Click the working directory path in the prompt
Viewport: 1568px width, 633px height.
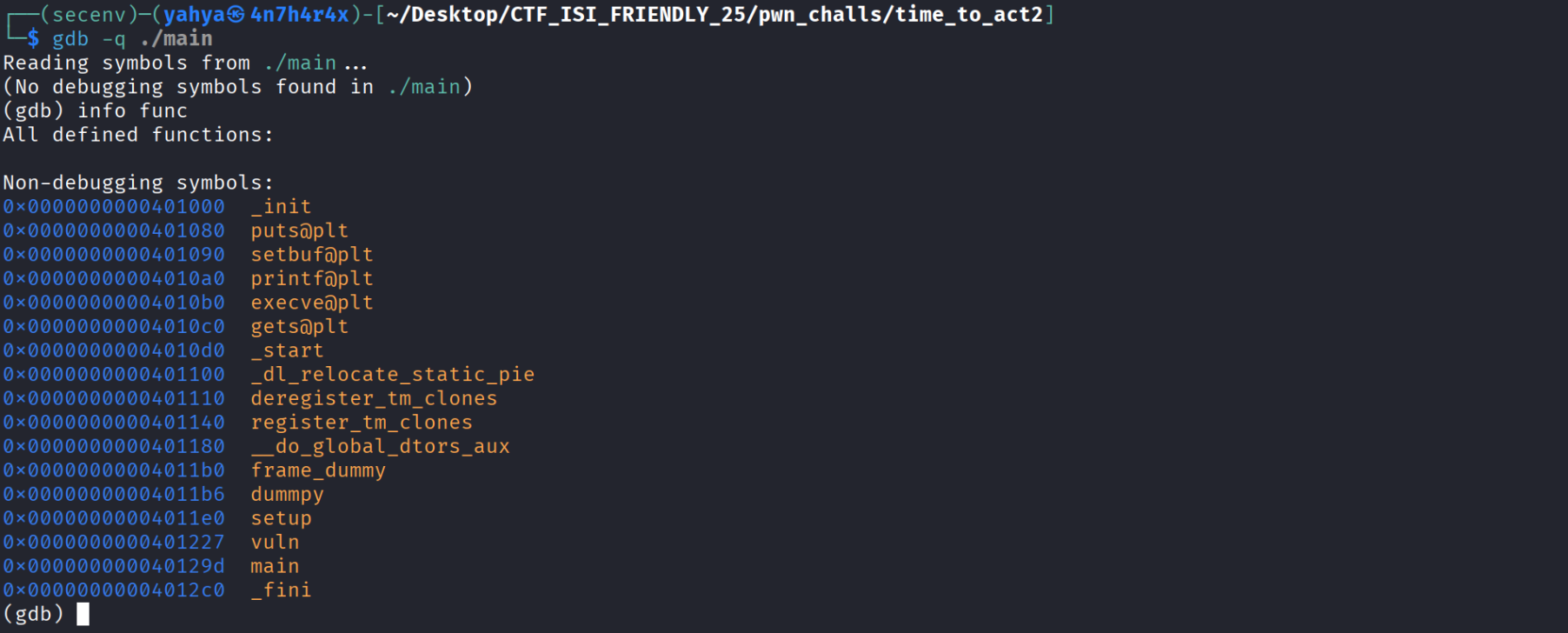pos(714,15)
